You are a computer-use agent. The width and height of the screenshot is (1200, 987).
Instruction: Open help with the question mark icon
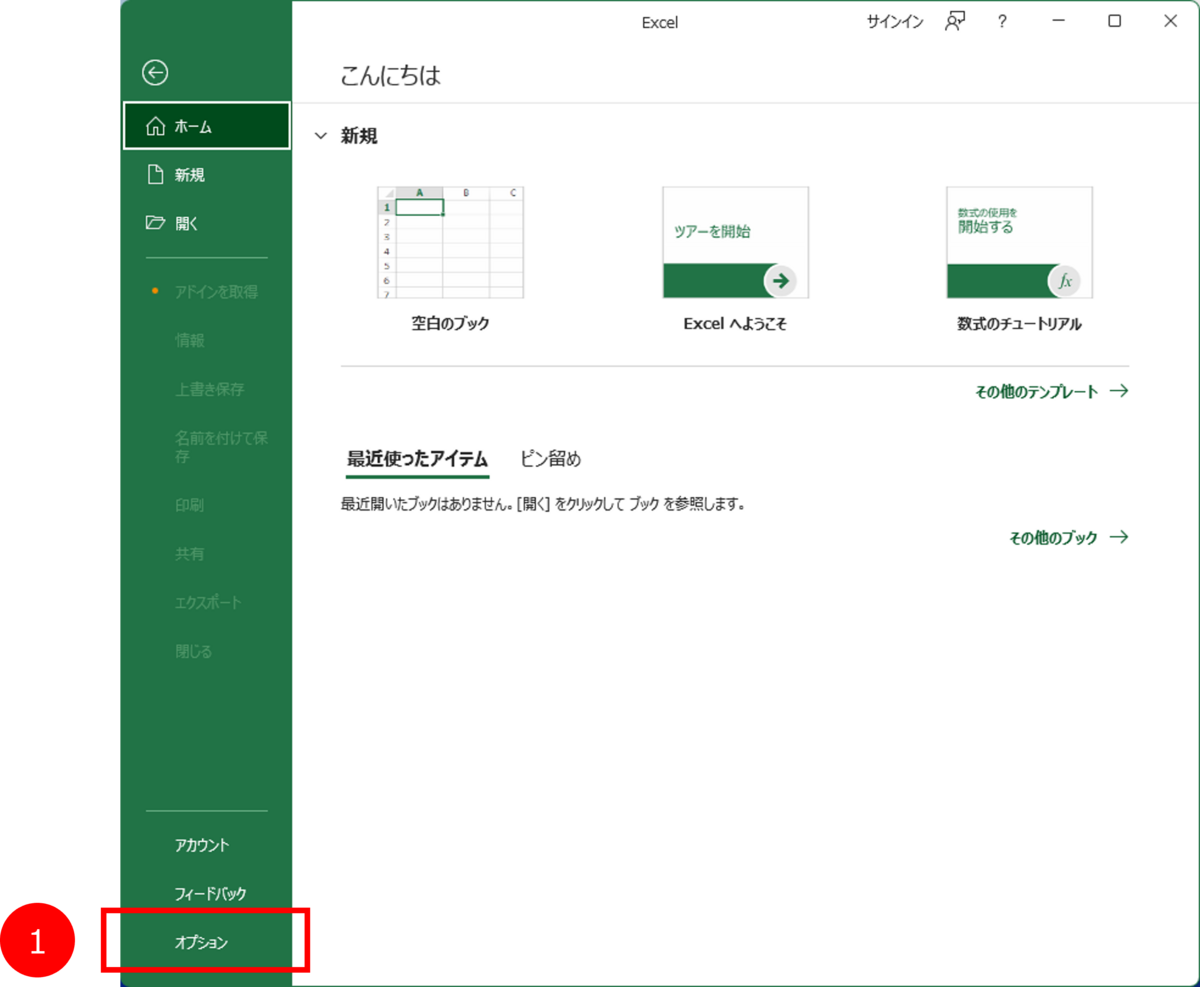pyautogui.click(x=1002, y=21)
